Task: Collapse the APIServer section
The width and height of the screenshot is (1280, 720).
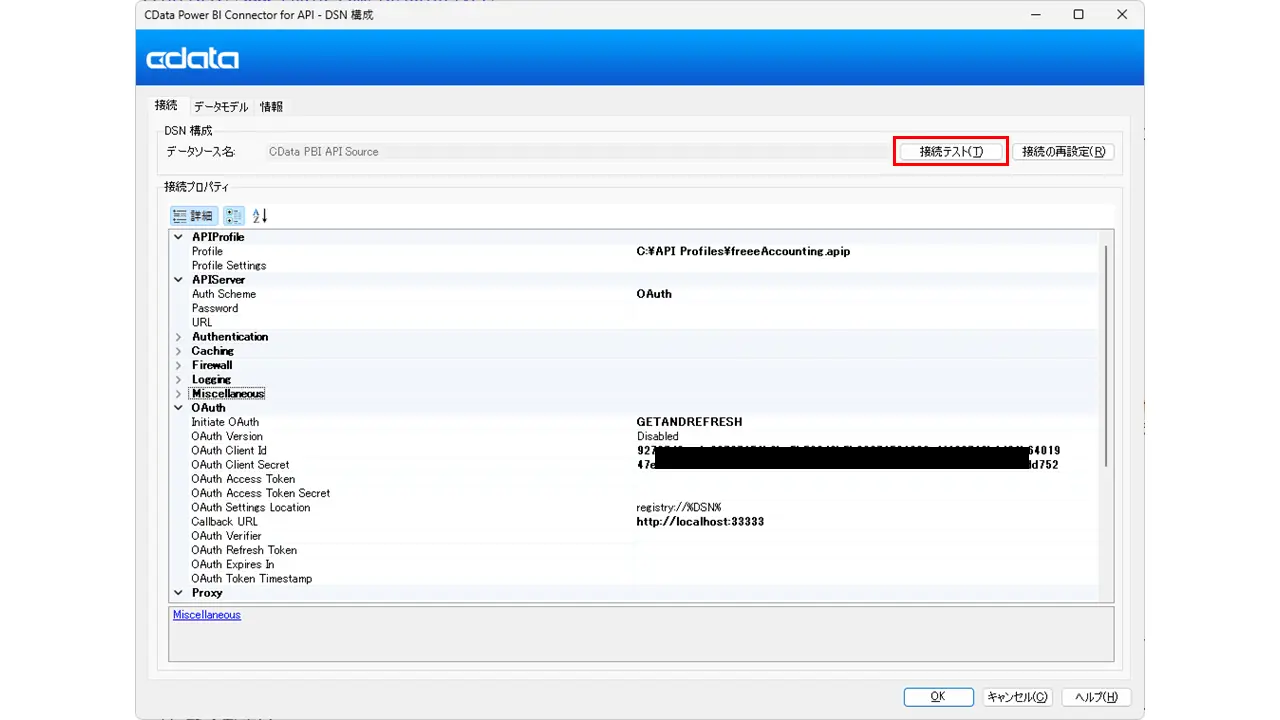Action: [x=179, y=280]
